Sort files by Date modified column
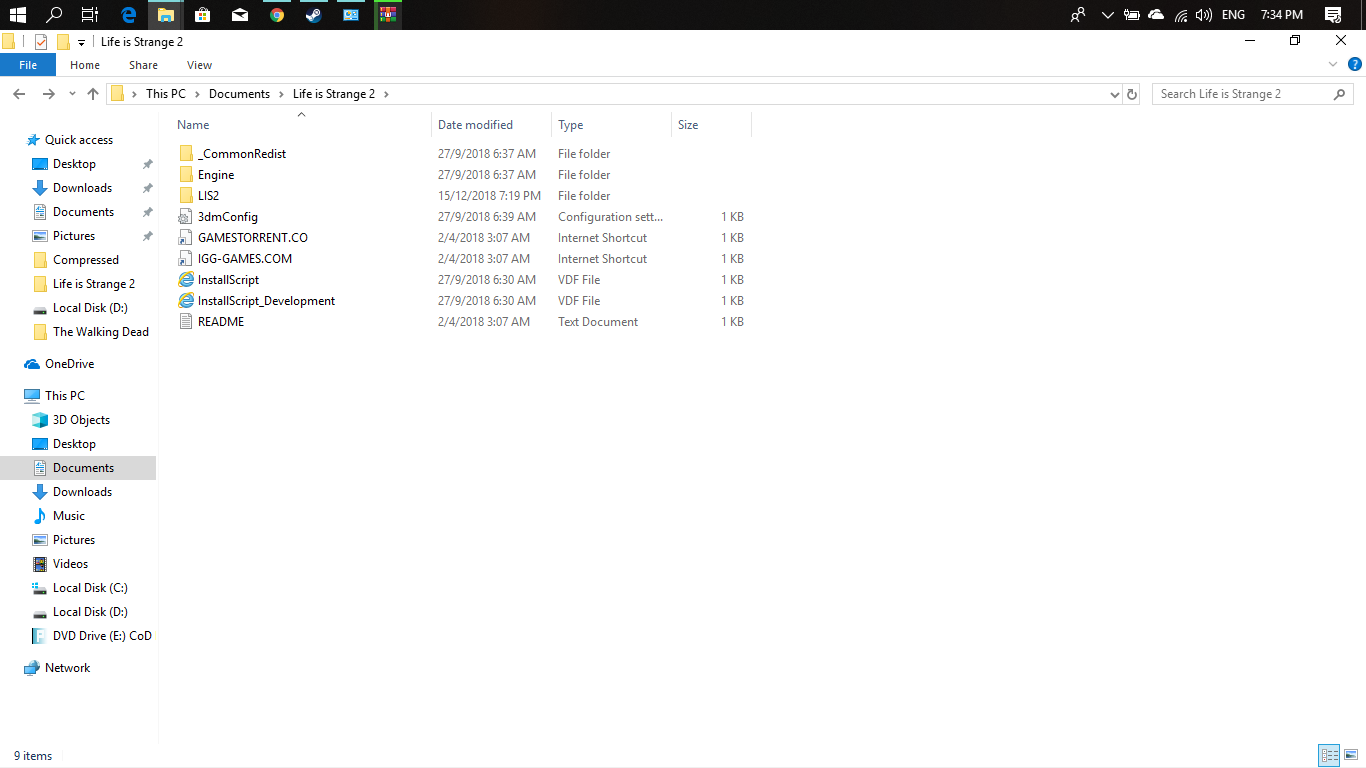1366x768 pixels. [x=475, y=125]
